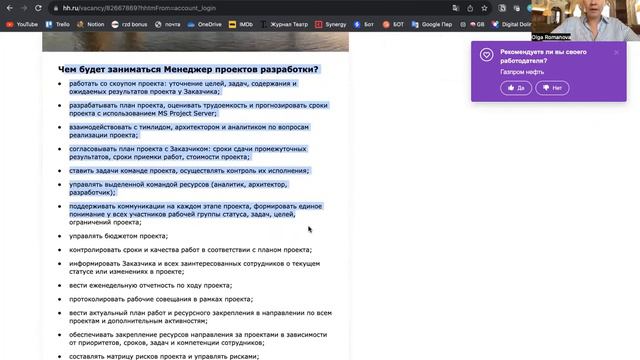The height and width of the screenshot is (360, 640).
Task: Click bullet 'согласовывать план проекта с Заказчиком'
Action: pyautogui.click(x=188, y=153)
